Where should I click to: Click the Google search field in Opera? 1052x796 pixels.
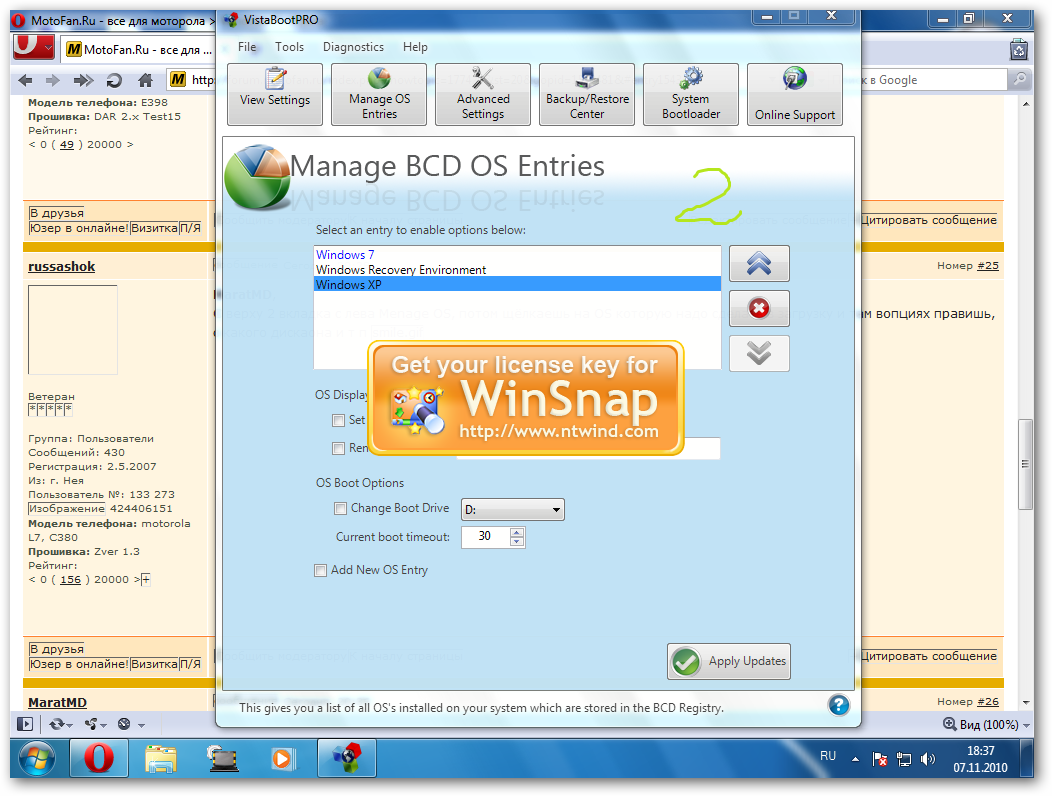point(933,80)
